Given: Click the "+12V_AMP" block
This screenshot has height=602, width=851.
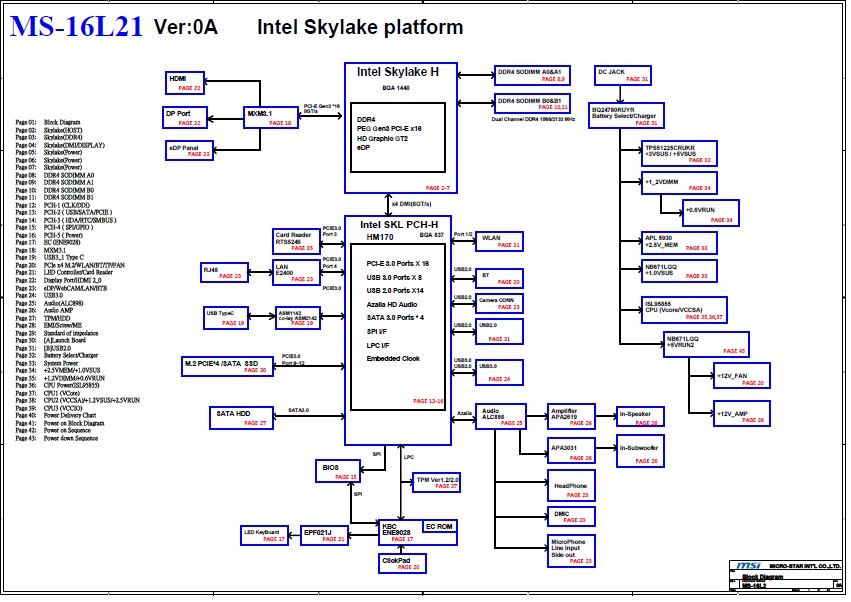Looking at the screenshot, I should coord(741,414).
